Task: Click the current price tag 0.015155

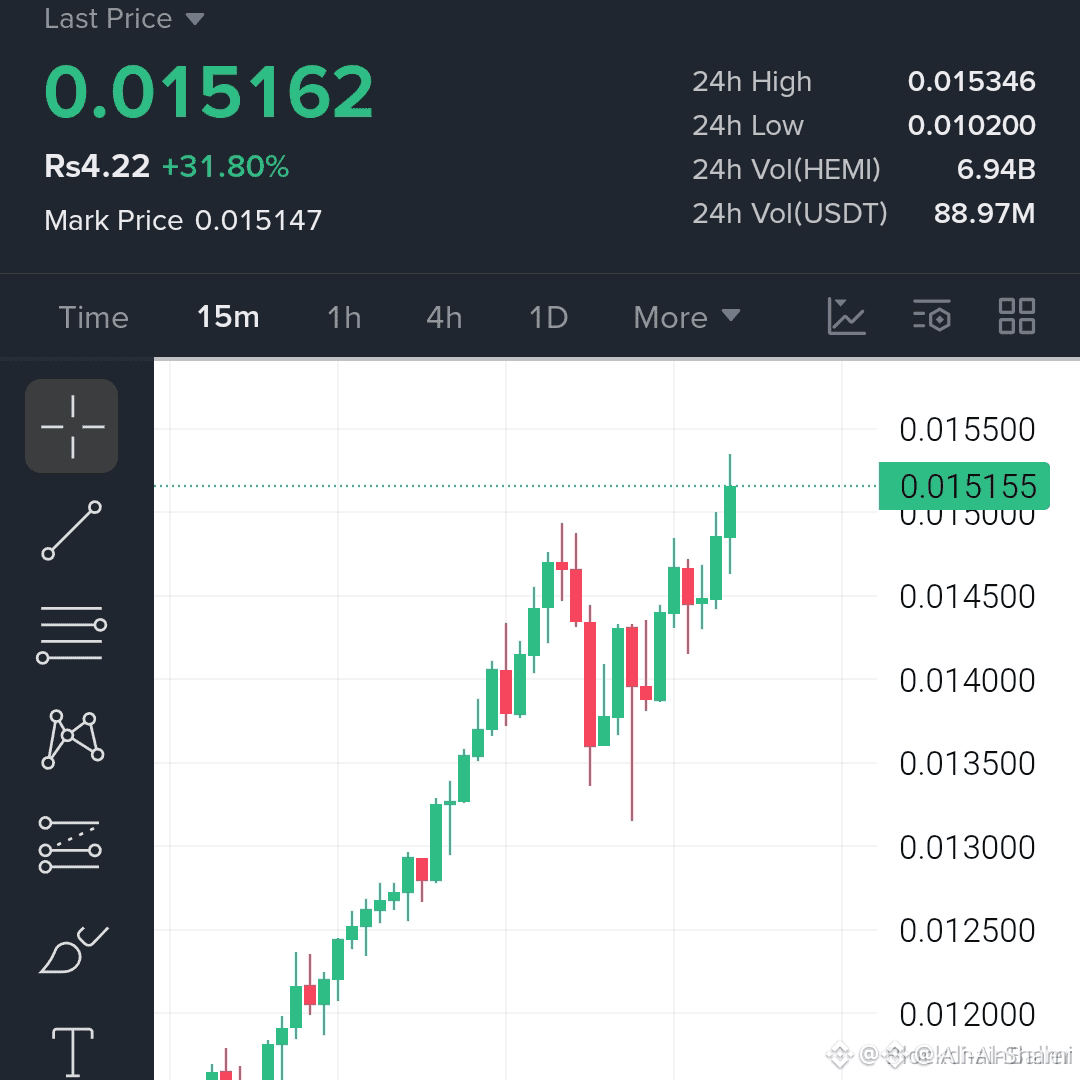Action: [x=964, y=486]
